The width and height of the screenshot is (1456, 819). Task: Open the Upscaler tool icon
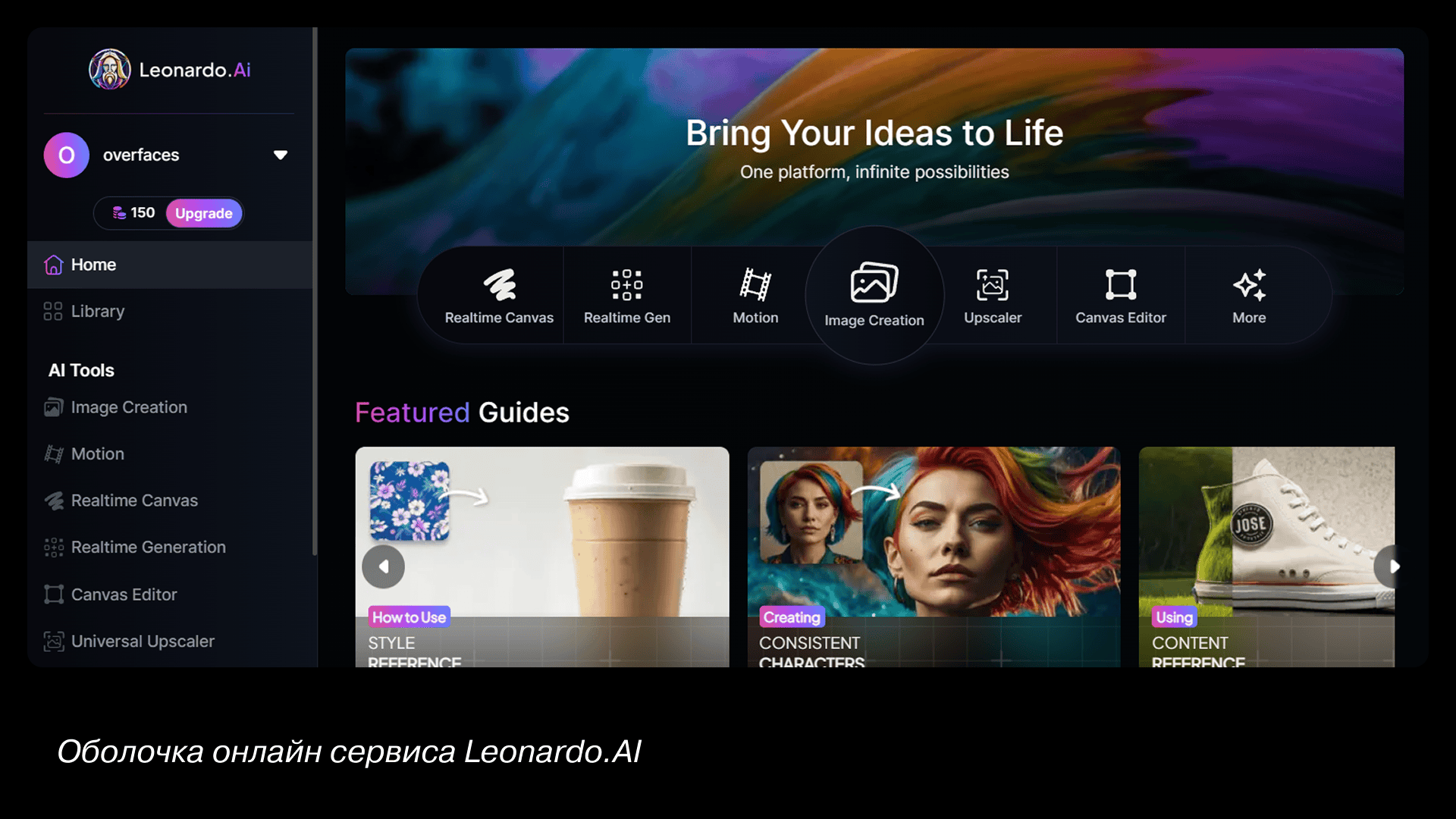click(993, 285)
